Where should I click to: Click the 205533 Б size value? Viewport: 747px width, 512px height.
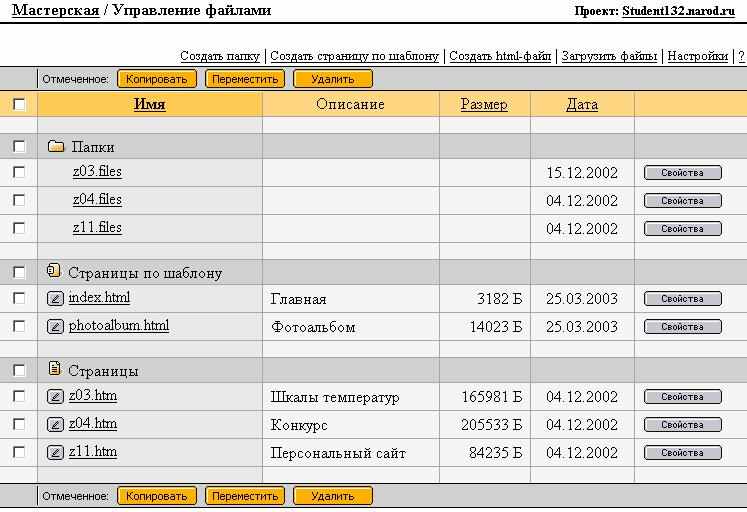coord(492,424)
